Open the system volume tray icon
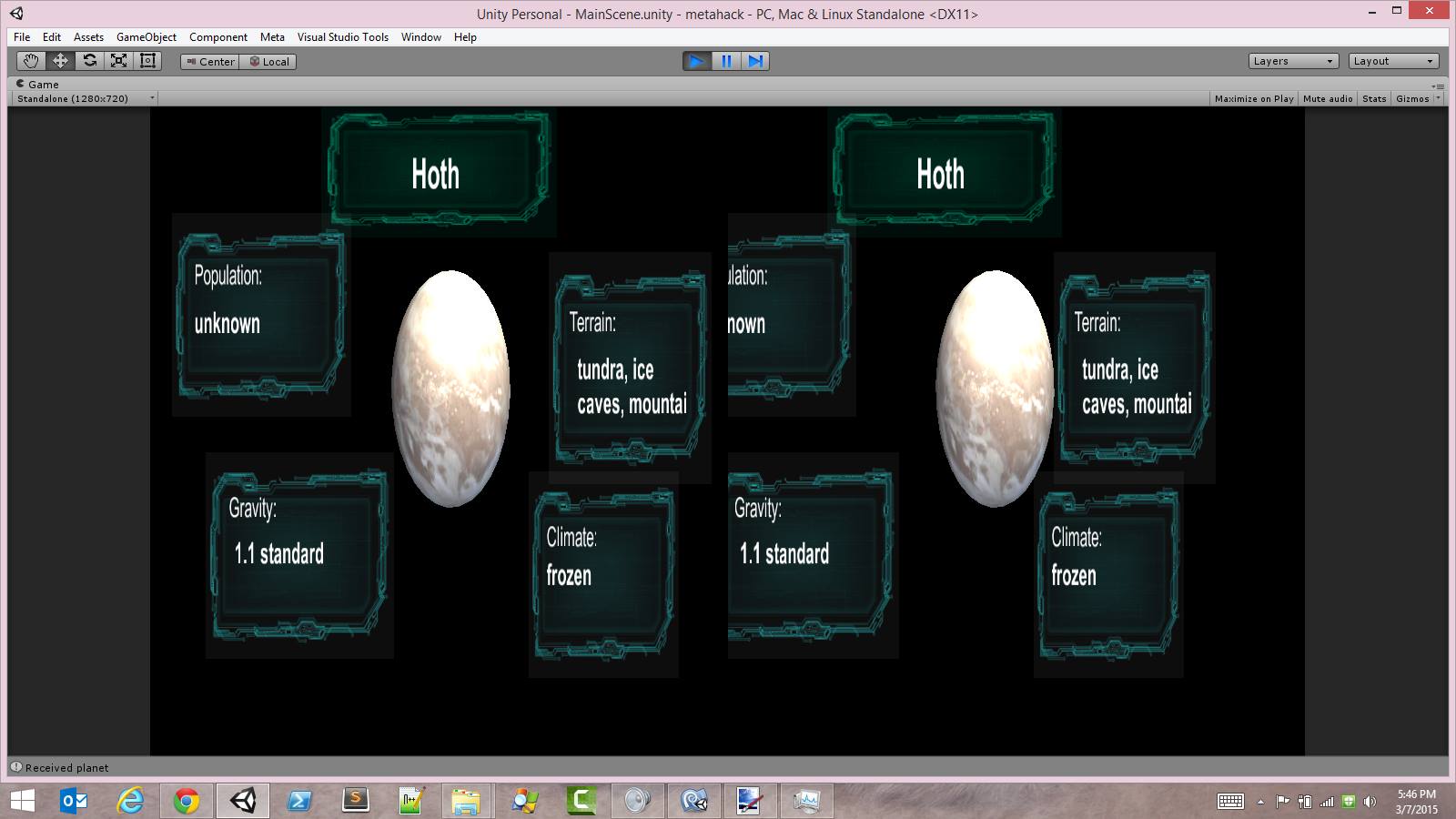Screen dimensions: 1456x819 click(1370, 802)
